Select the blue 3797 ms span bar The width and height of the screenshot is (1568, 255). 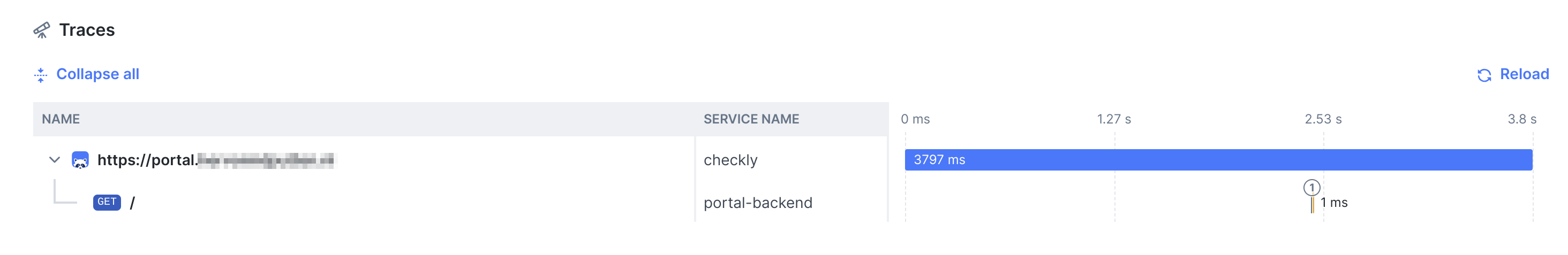pyautogui.click(x=1219, y=160)
